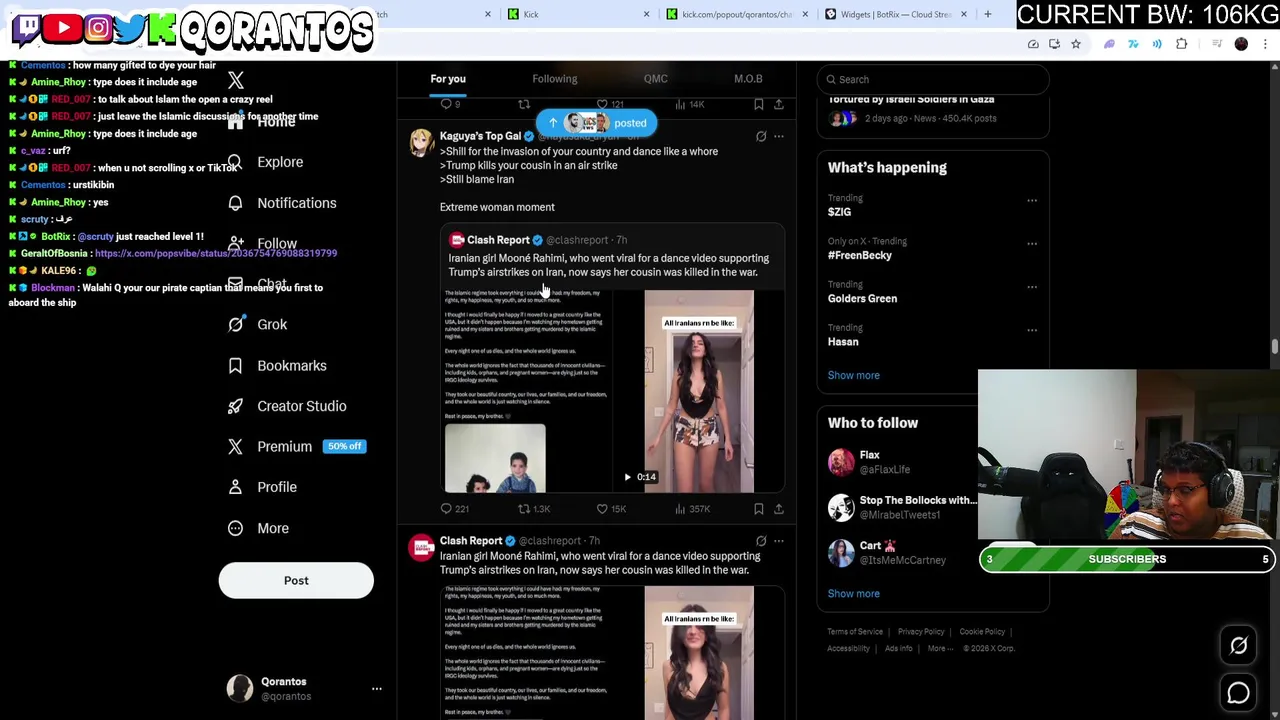Click the popsvibe status link in chat

tap(216, 254)
